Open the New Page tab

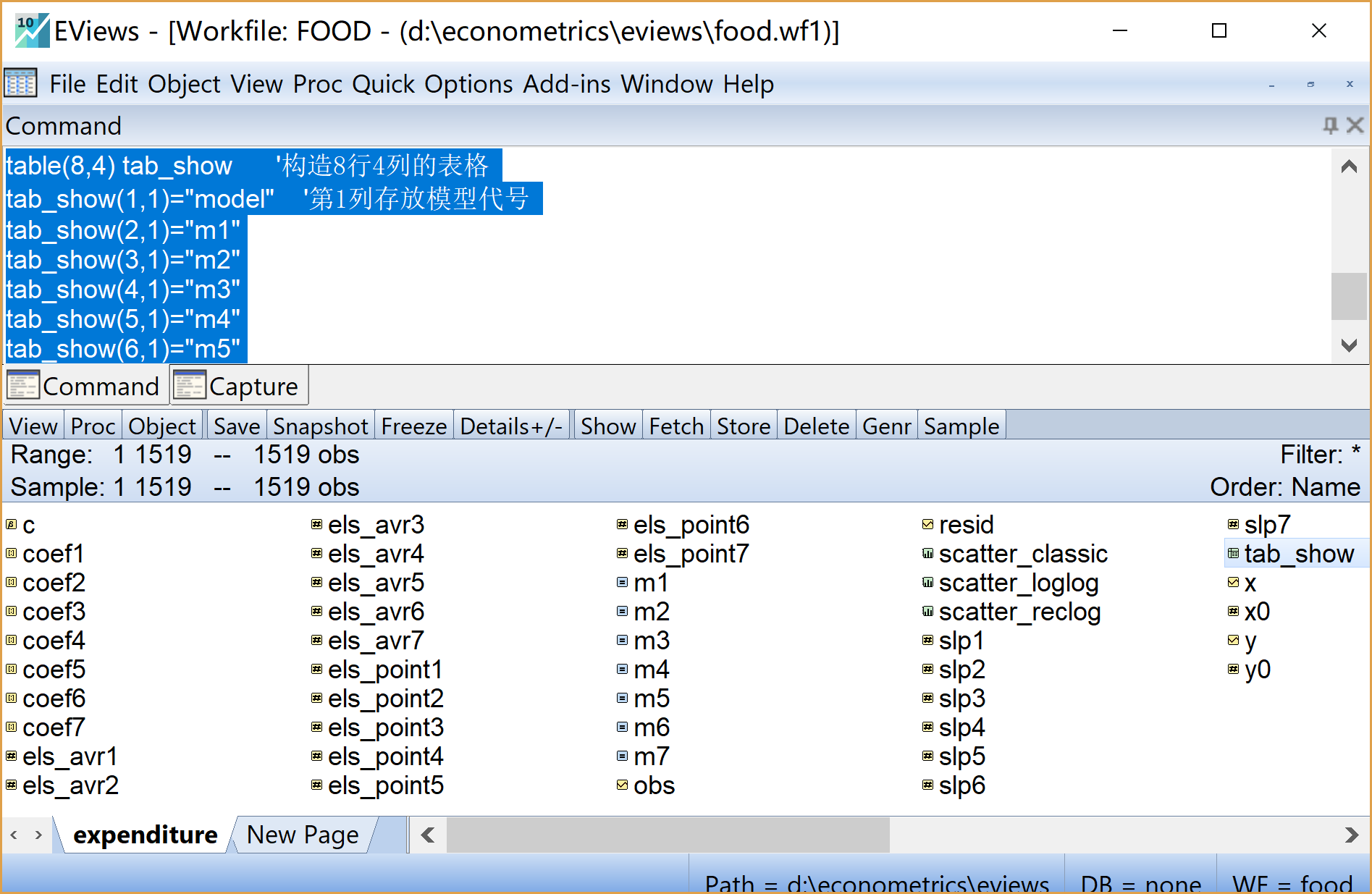coord(303,835)
